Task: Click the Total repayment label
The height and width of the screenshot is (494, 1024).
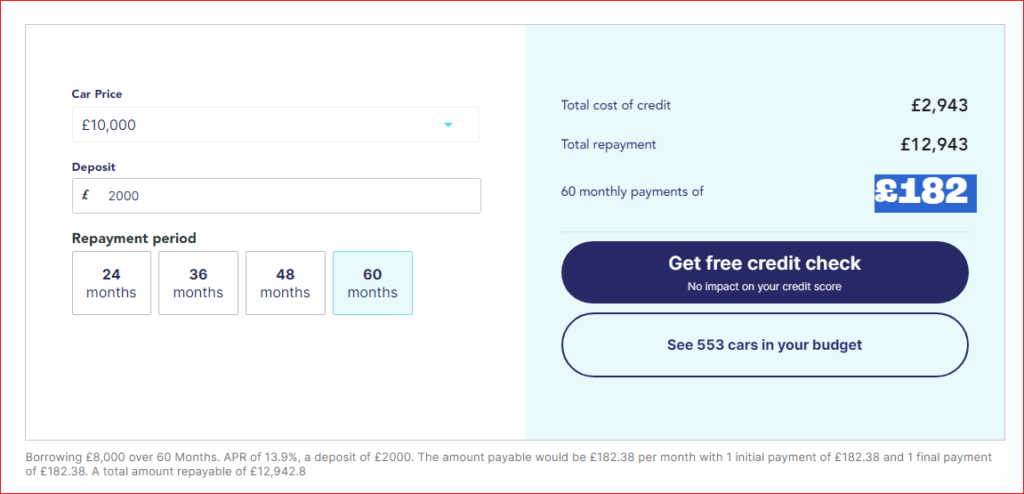Action: [609, 144]
